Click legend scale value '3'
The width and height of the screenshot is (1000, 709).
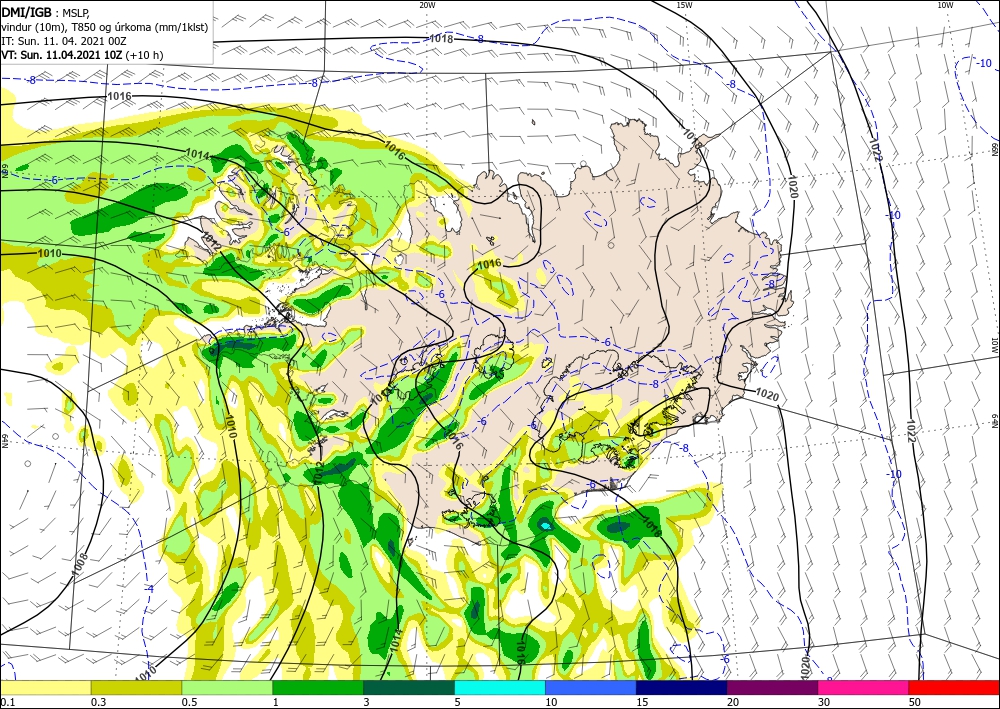[366, 702]
